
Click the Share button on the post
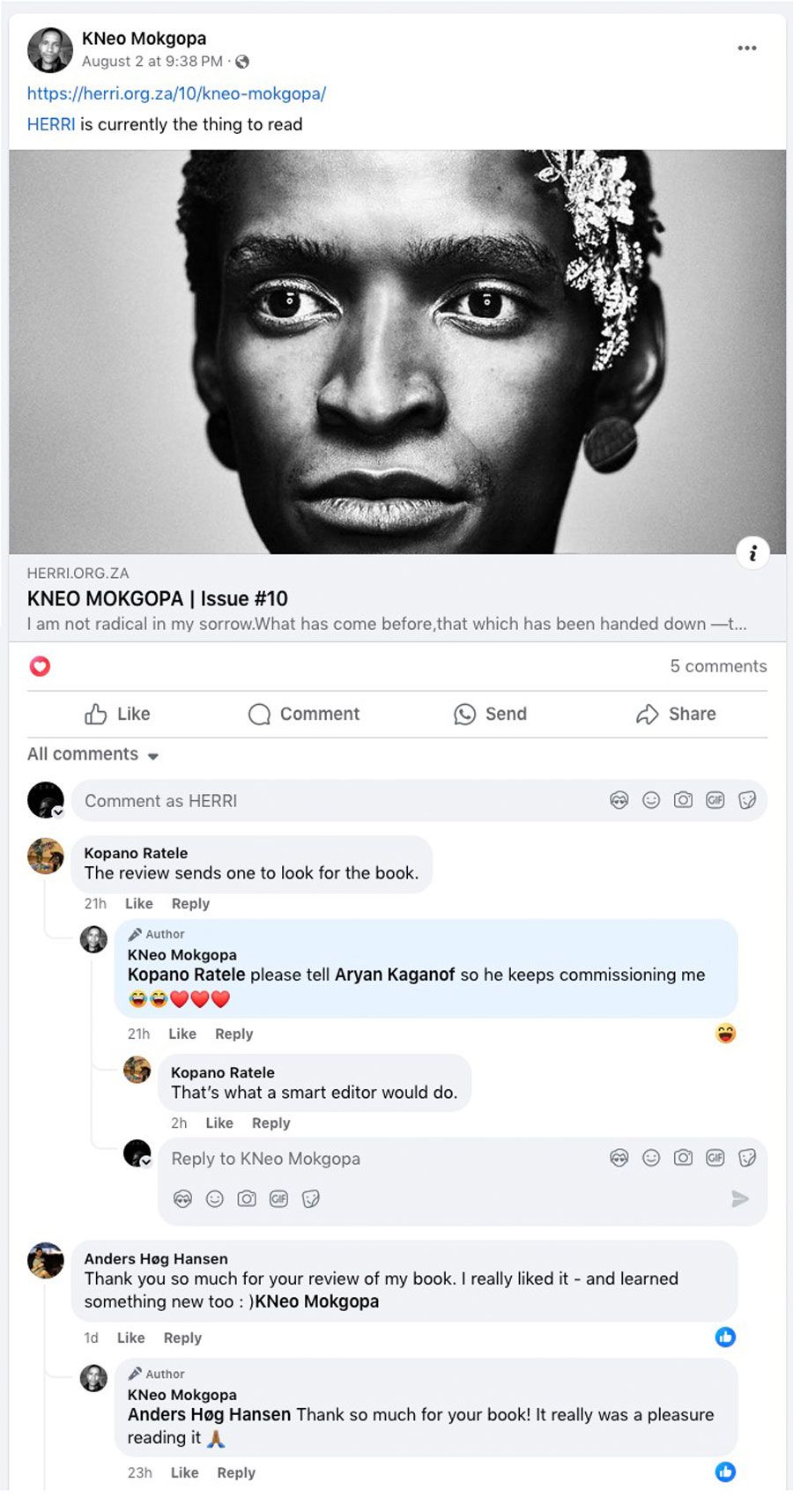(x=676, y=714)
